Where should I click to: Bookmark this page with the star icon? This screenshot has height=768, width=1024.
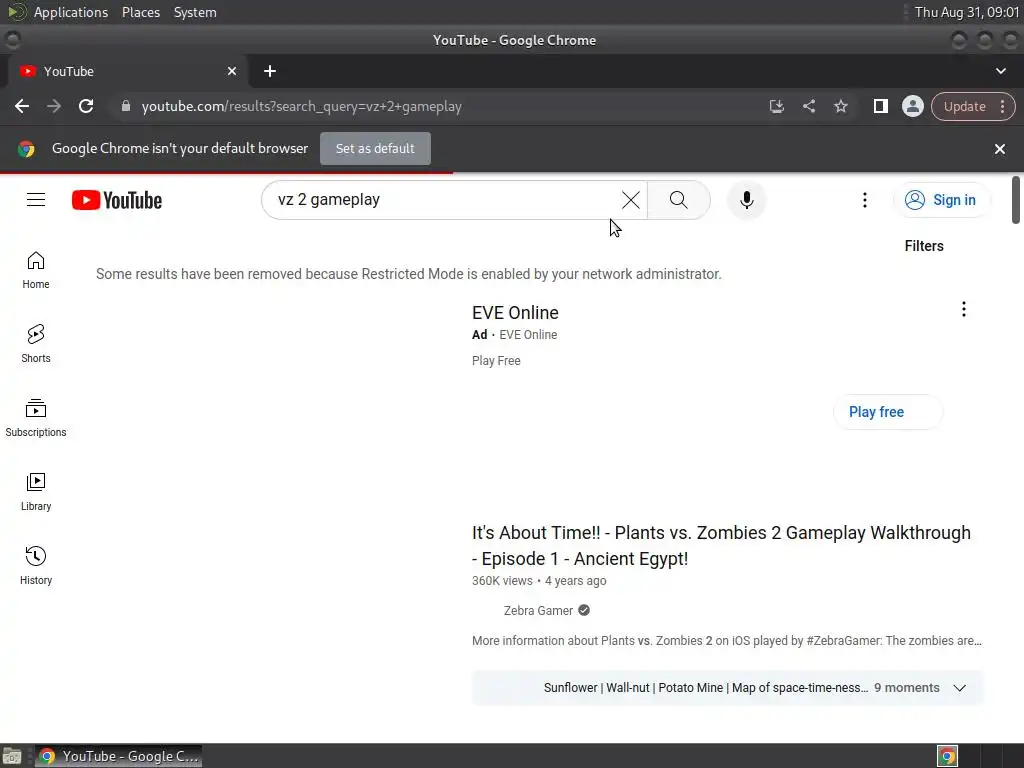pos(840,106)
